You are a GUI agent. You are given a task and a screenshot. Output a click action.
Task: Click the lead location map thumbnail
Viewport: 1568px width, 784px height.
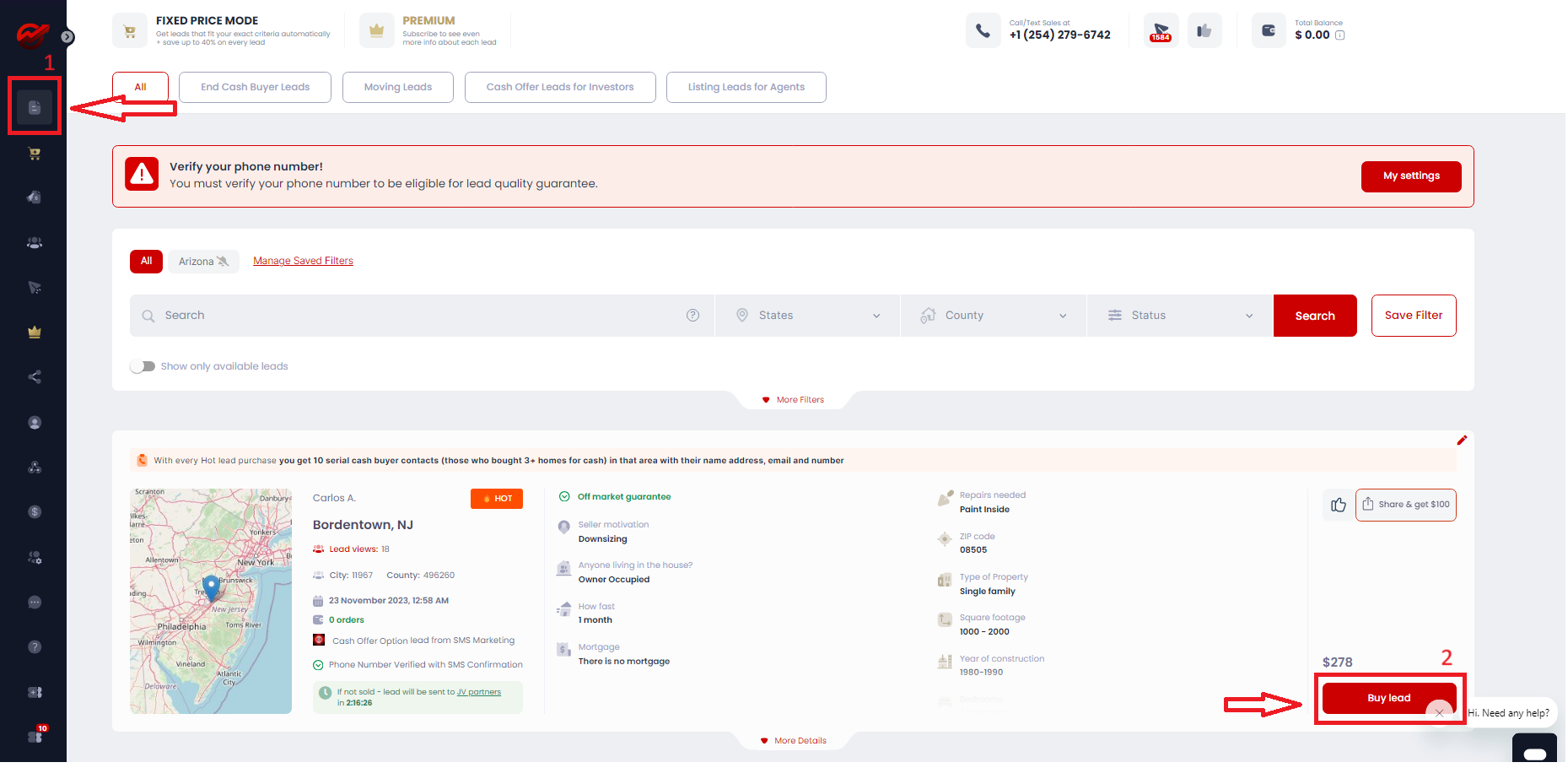coord(211,601)
